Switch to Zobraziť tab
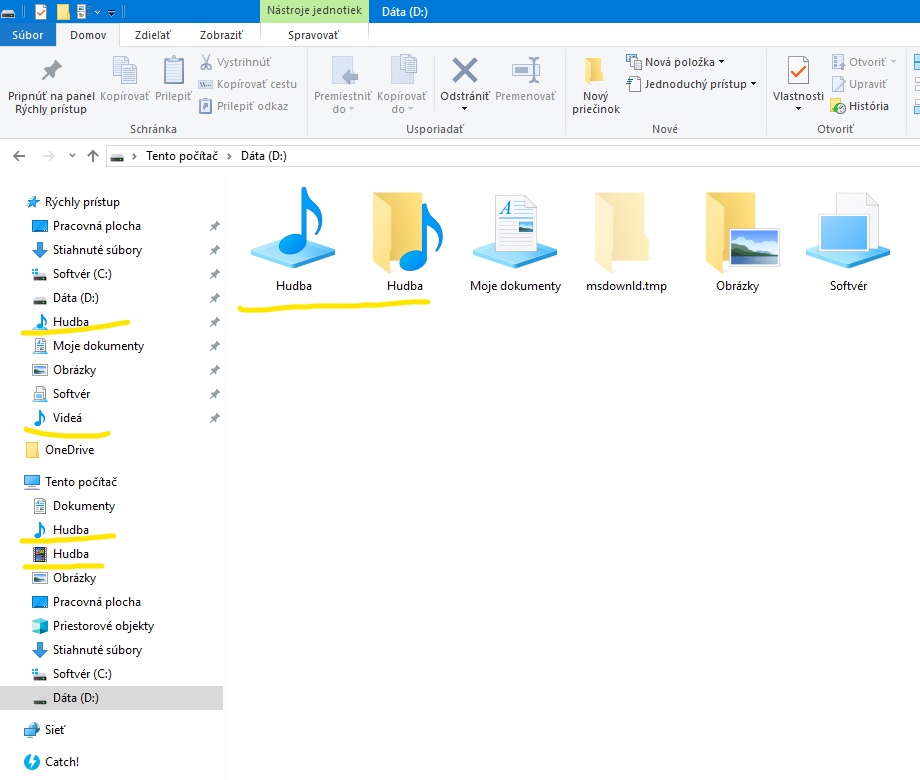The height and width of the screenshot is (780, 920). point(221,35)
